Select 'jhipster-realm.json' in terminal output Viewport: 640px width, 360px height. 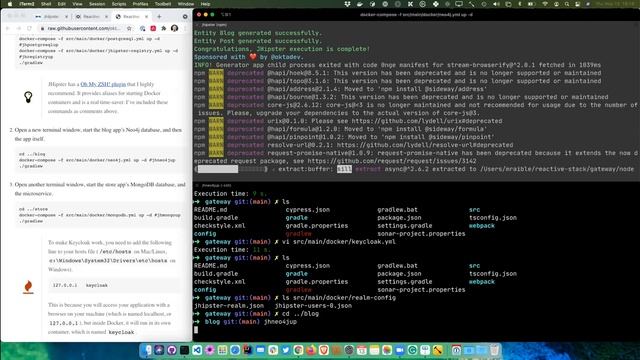click(229, 305)
